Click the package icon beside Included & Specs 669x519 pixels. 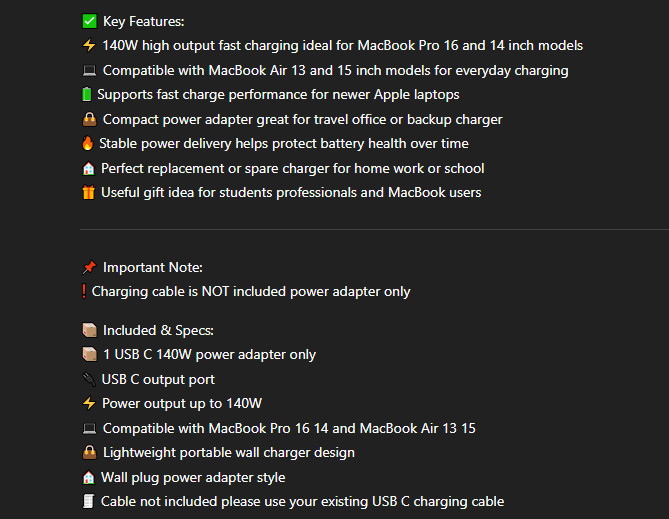tap(89, 330)
